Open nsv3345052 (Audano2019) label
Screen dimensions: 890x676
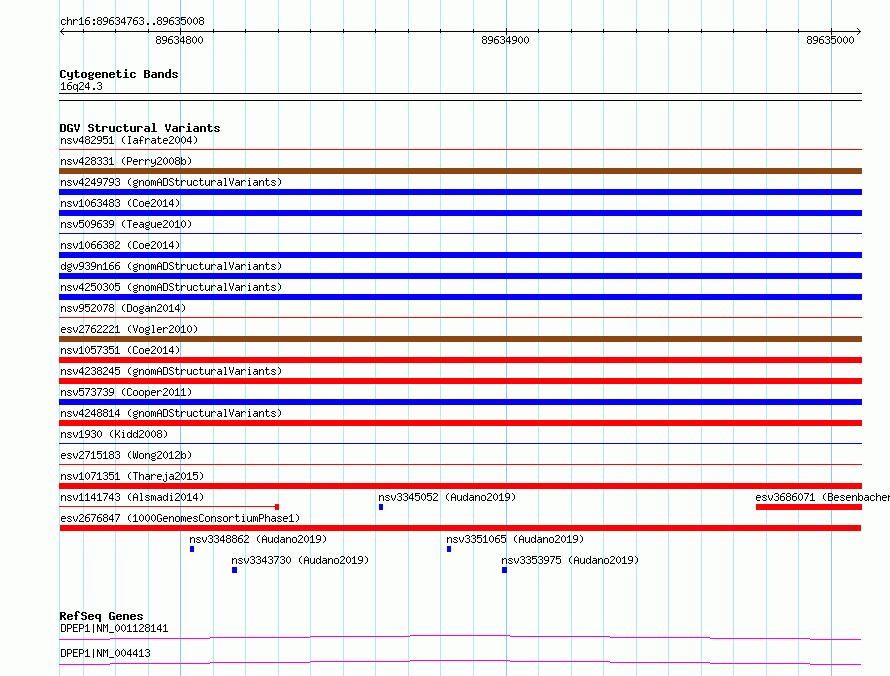click(x=447, y=497)
